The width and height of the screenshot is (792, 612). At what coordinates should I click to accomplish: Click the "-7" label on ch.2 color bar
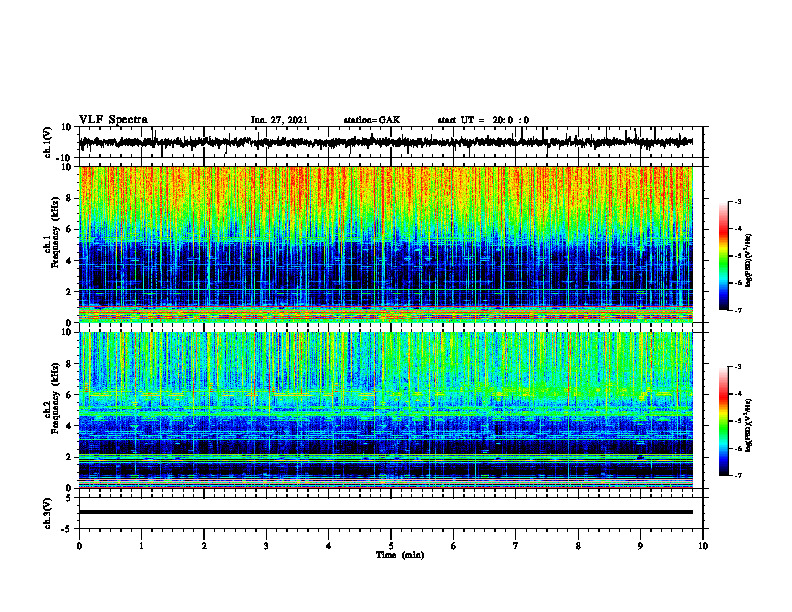pyautogui.click(x=738, y=476)
